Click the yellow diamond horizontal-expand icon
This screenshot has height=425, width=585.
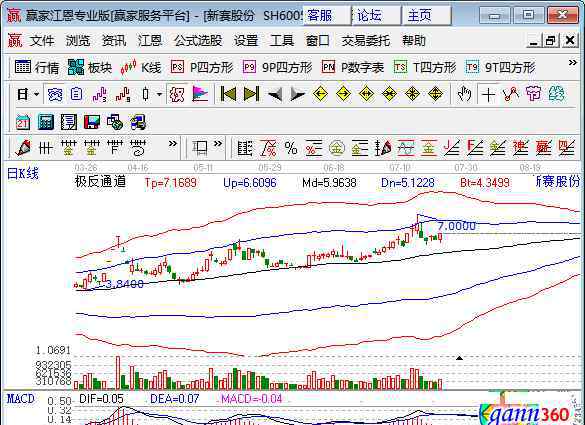click(366, 94)
